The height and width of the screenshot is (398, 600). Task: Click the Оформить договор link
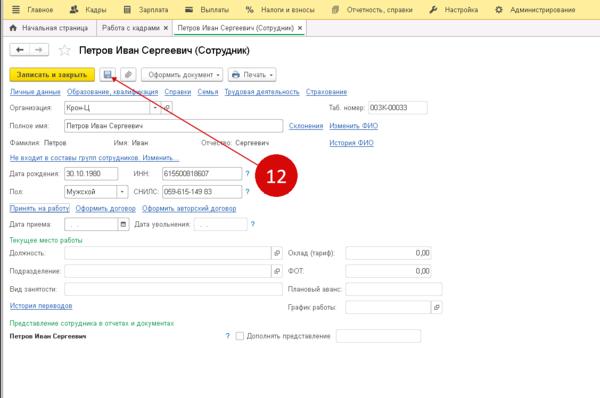(106, 209)
